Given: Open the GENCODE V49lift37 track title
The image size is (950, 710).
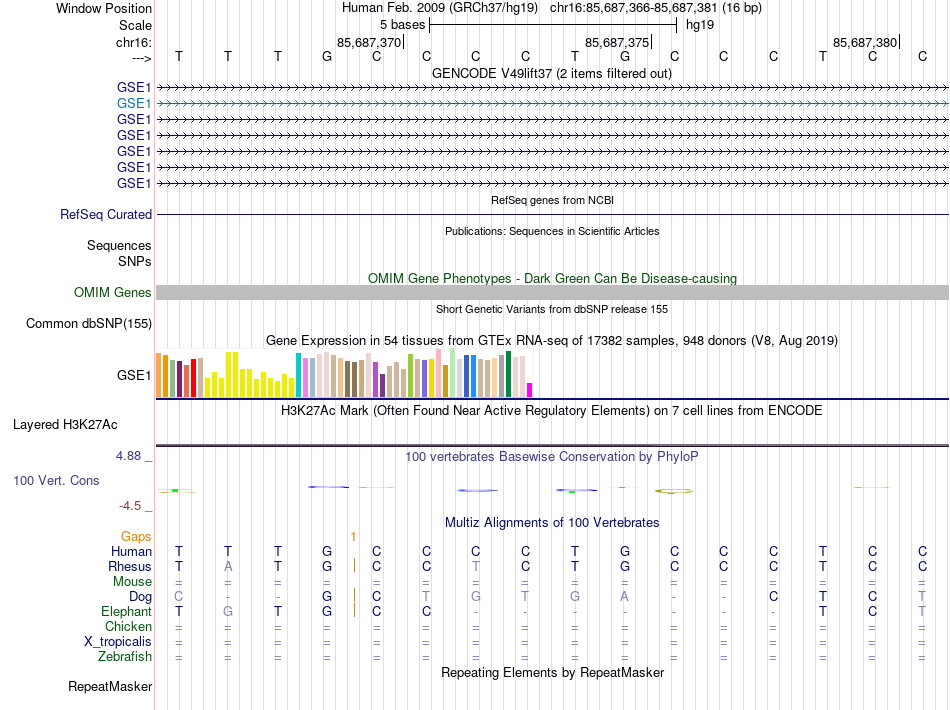Looking at the screenshot, I should (x=552, y=73).
